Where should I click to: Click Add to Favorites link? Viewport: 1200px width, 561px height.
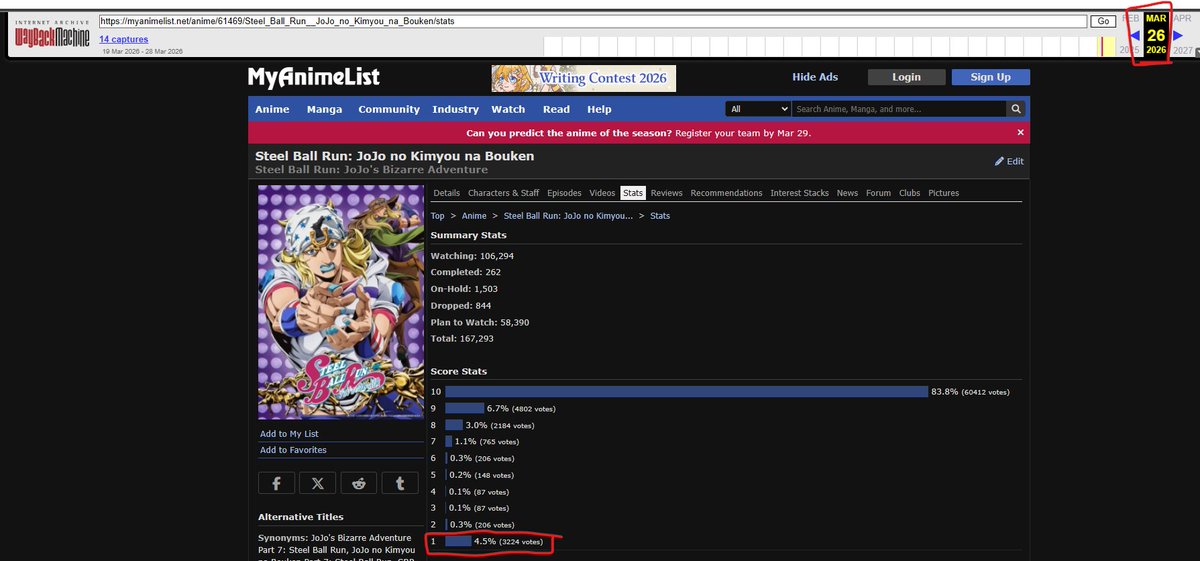293,450
